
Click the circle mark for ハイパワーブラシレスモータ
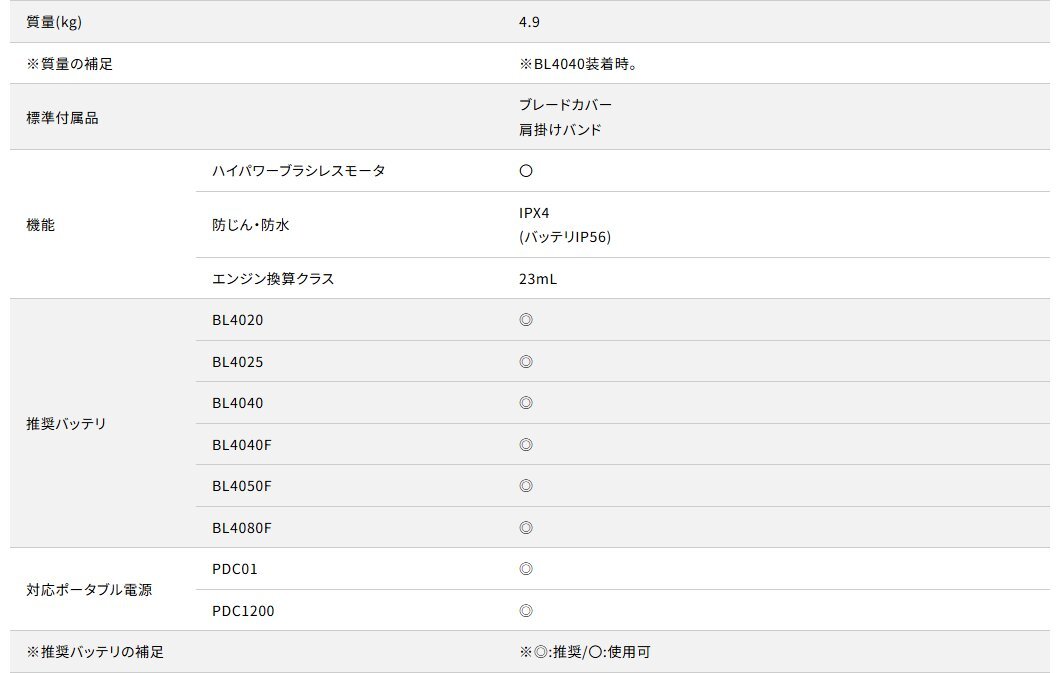(526, 171)
